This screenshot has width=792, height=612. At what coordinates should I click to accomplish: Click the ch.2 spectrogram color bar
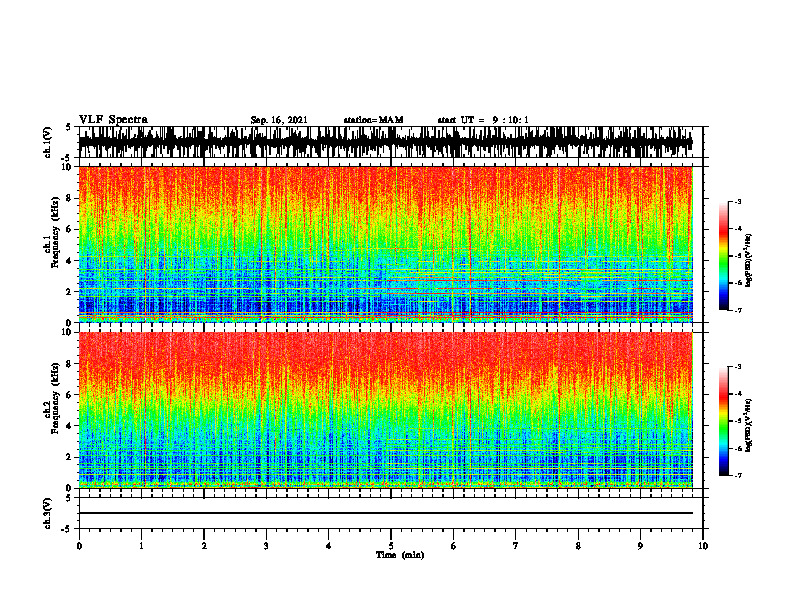(723, 421)
